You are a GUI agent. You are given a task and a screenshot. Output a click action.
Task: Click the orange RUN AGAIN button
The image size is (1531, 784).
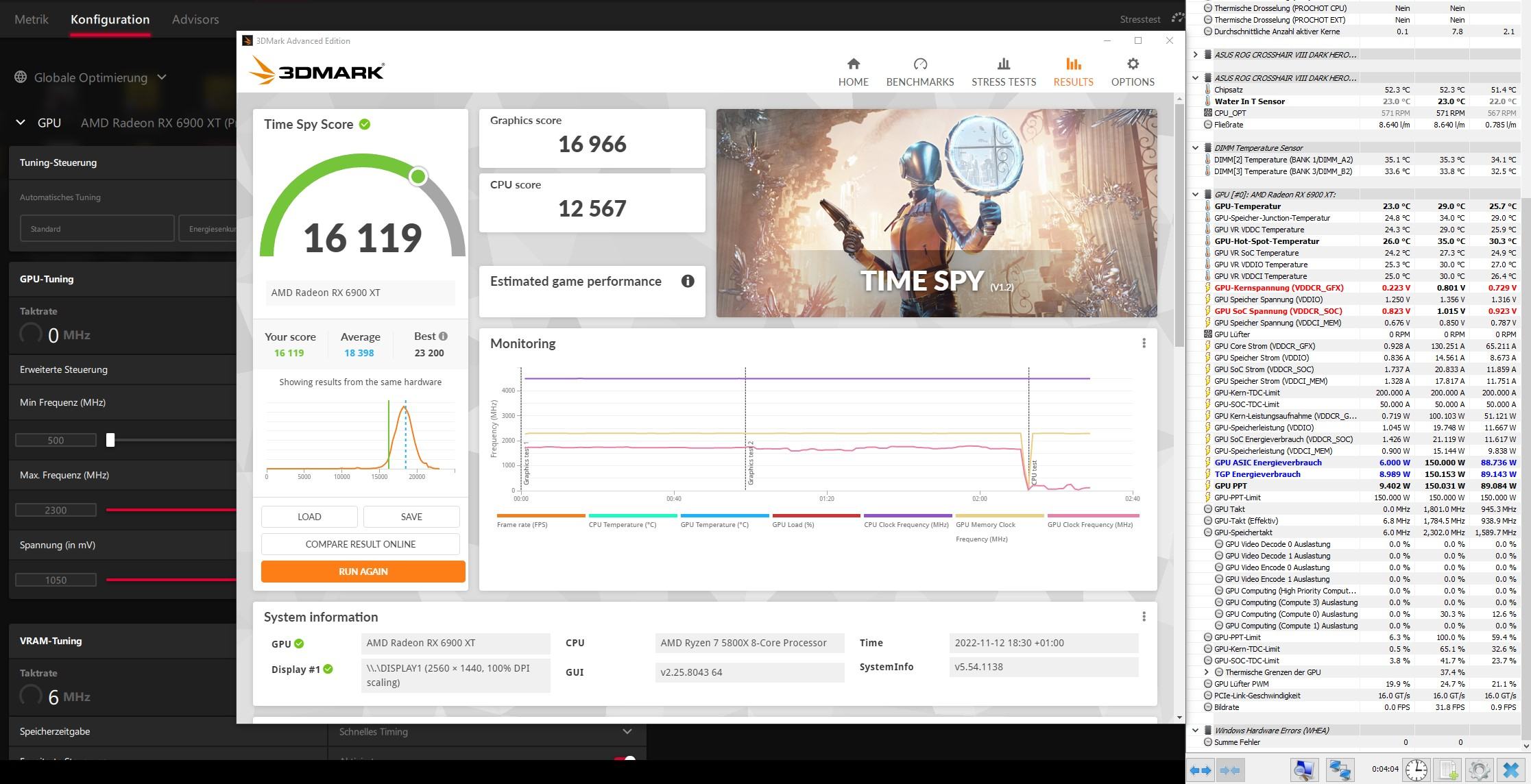[363, 572]
